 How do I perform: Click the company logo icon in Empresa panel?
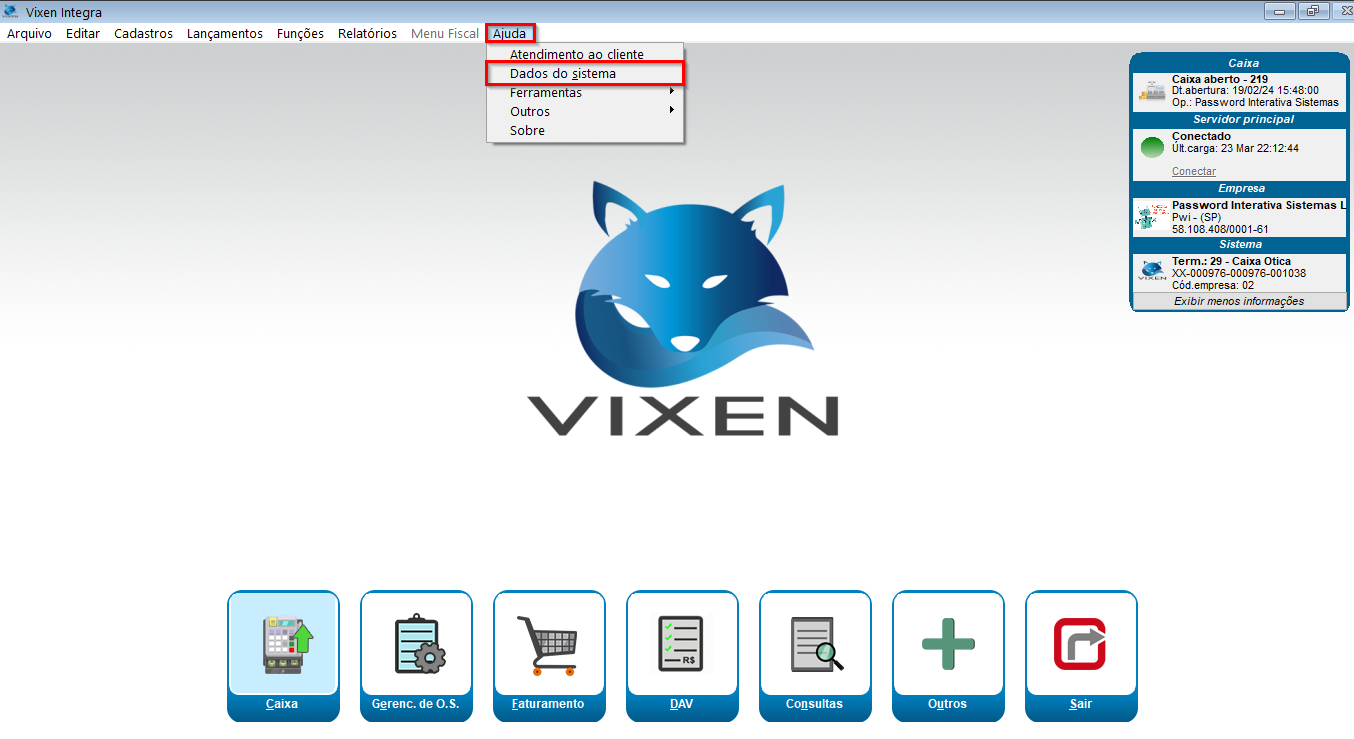(1152, 217)
